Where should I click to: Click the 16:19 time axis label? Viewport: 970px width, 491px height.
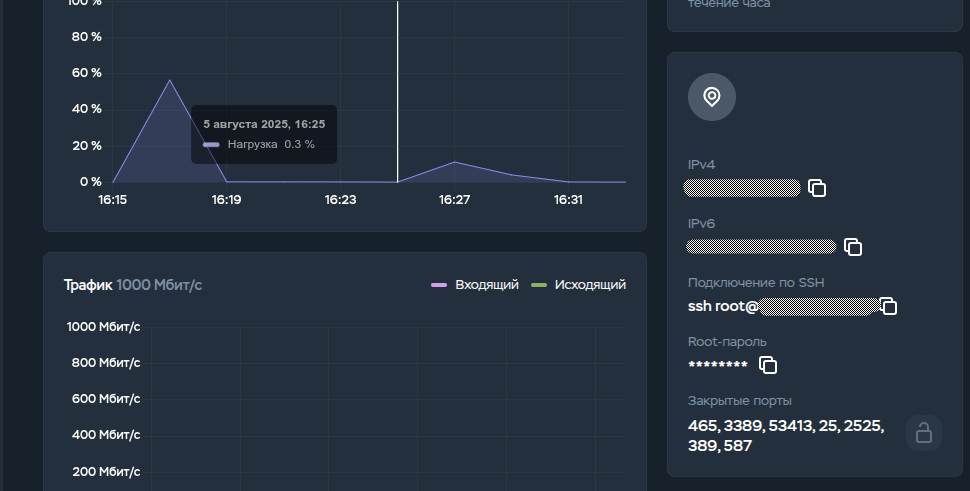point(226,200)
